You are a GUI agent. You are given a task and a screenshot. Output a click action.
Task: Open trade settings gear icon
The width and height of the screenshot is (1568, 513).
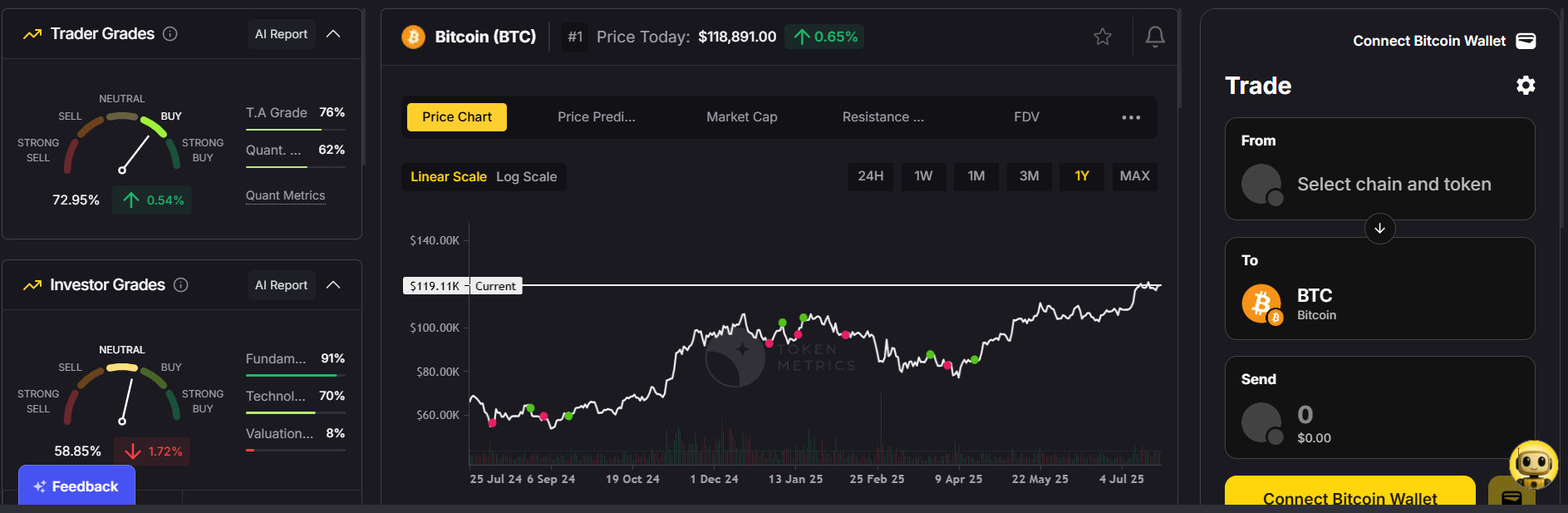coord(1526,86)
